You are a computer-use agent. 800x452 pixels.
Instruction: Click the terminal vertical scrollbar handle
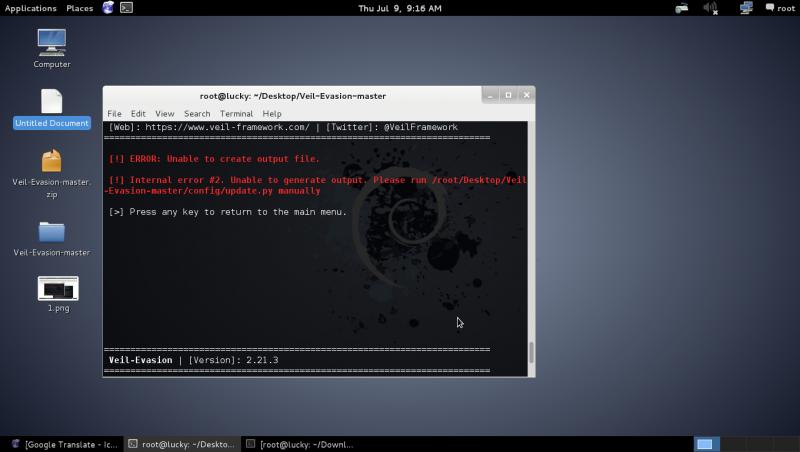coord(531,353)
